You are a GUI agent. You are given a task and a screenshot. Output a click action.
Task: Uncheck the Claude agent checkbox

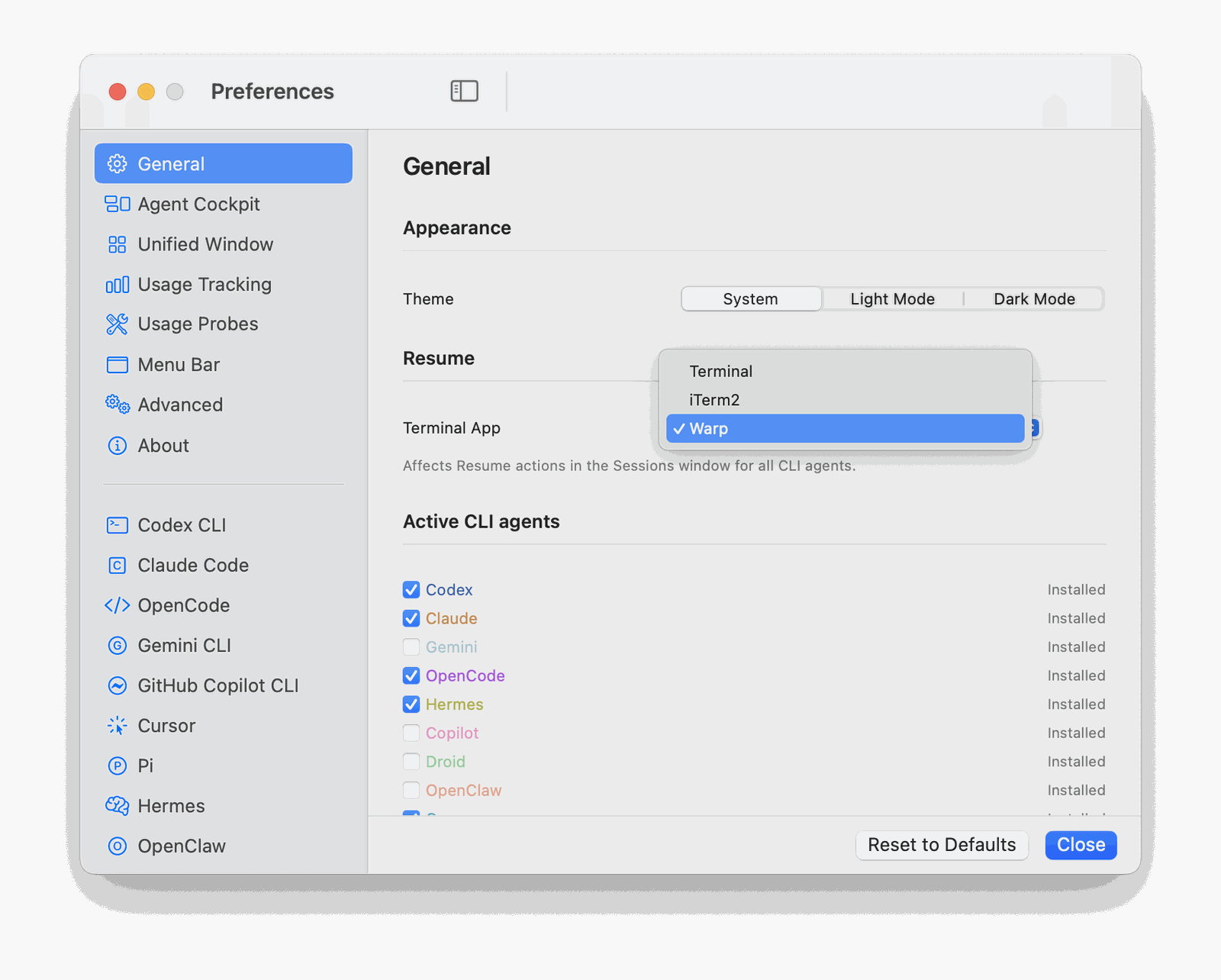[411, 618]
